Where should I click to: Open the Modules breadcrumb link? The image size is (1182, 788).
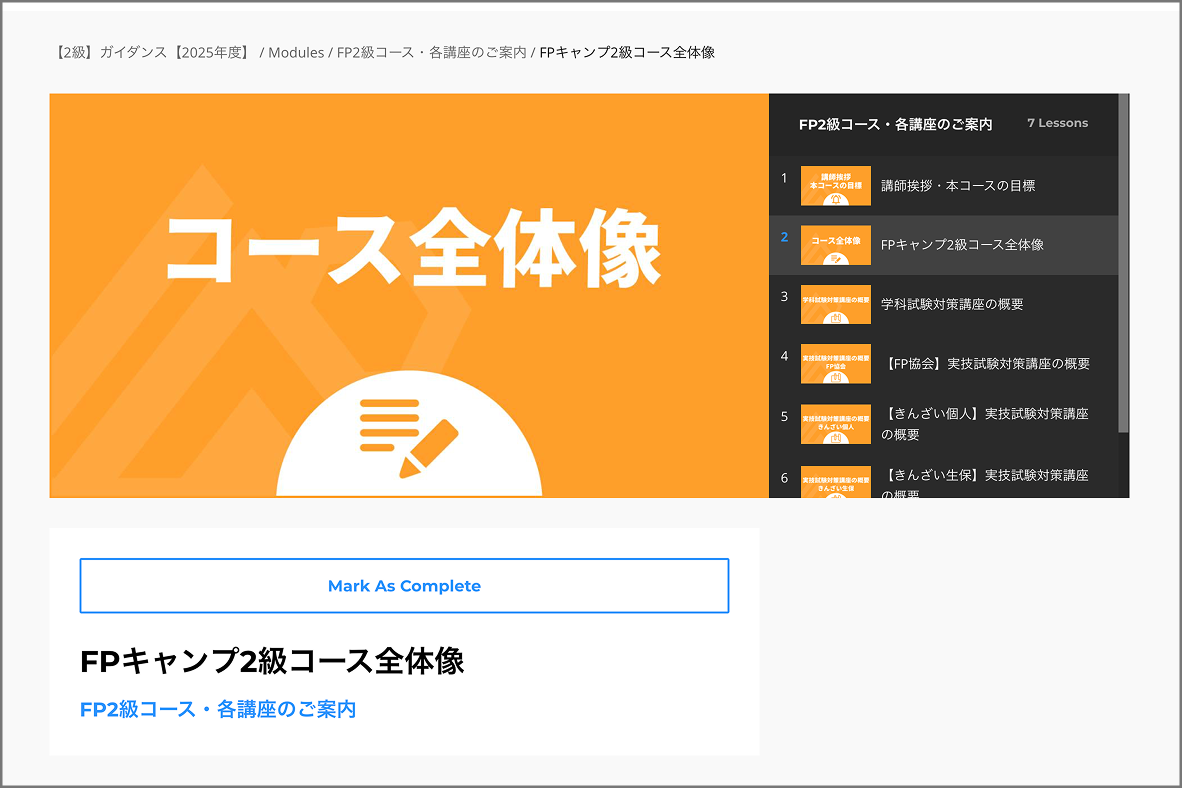coord(296,52)
